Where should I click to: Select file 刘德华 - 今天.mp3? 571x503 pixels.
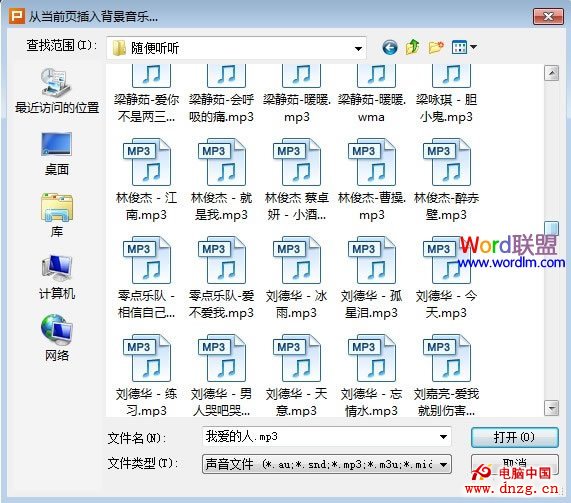(446, 278)
